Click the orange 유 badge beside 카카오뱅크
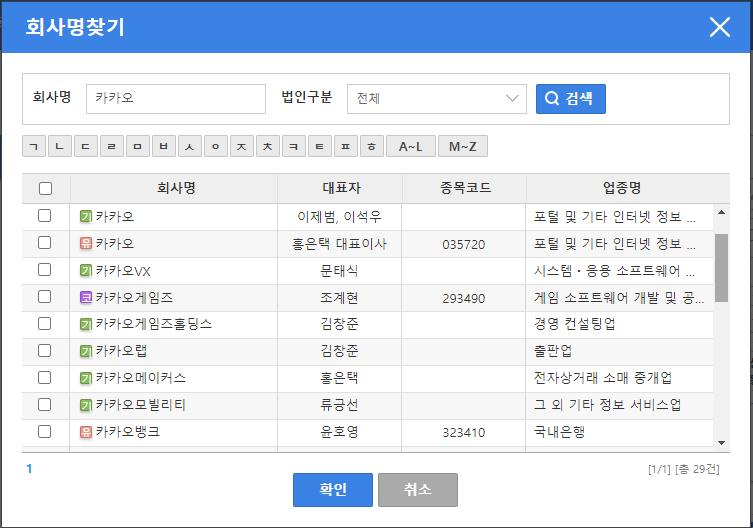The image size is (753, 528). click(x=86, y=431)
